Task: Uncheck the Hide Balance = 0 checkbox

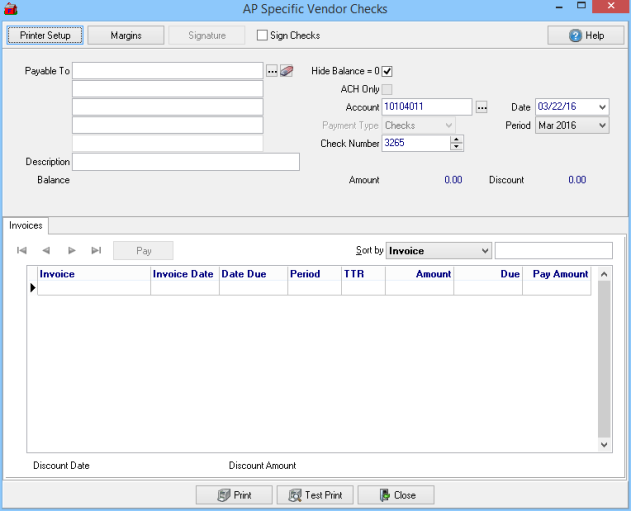Action: pyautogui.click(x=387, y=71)
